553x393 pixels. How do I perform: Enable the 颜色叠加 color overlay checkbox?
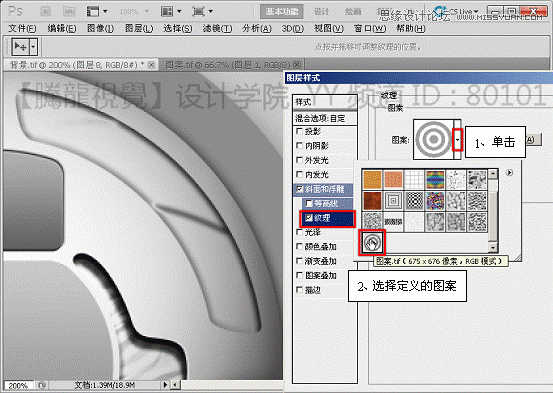pyautogui.click(x=299, y=246)
